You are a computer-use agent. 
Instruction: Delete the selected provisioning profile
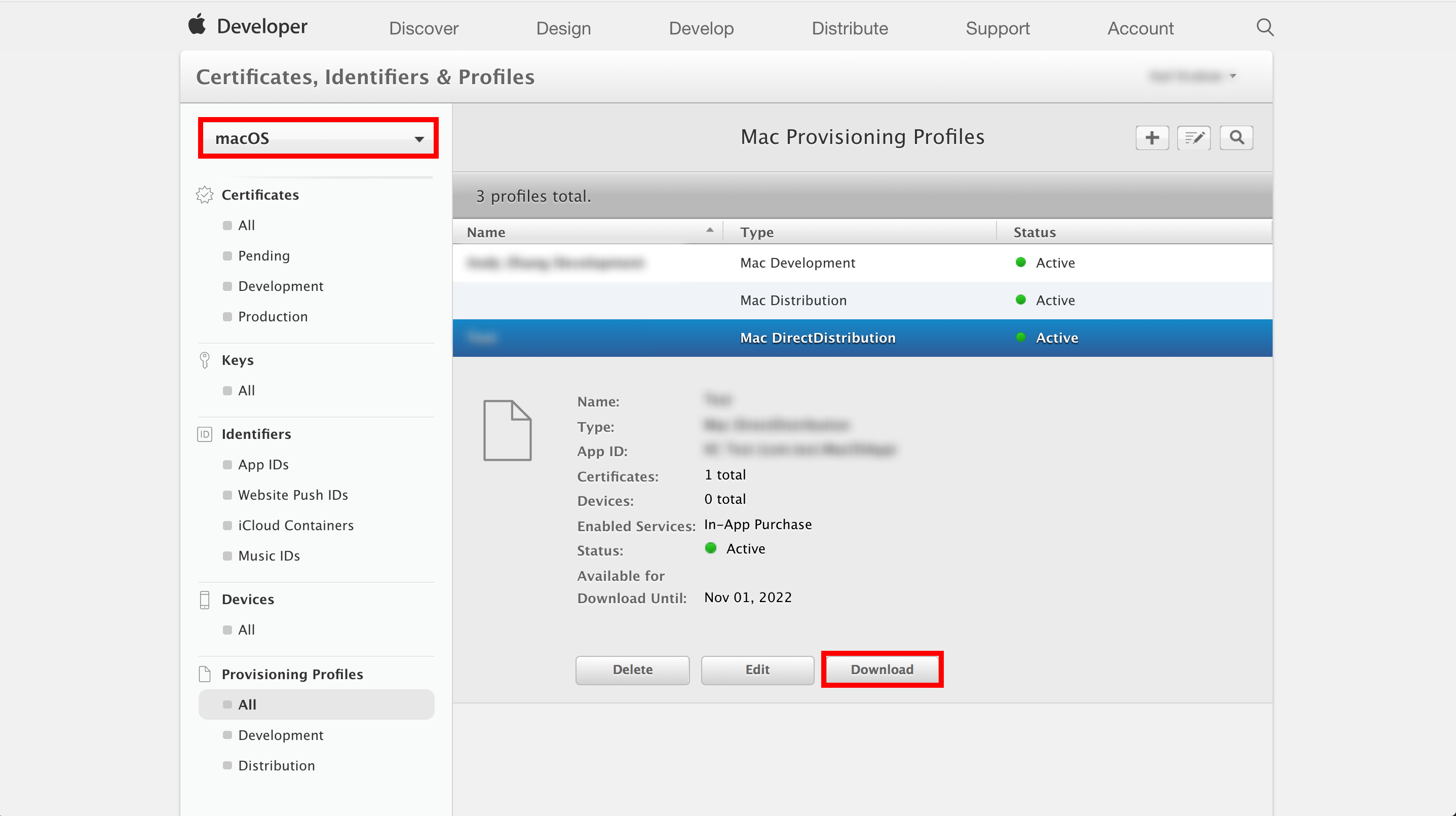coord(632,670)
